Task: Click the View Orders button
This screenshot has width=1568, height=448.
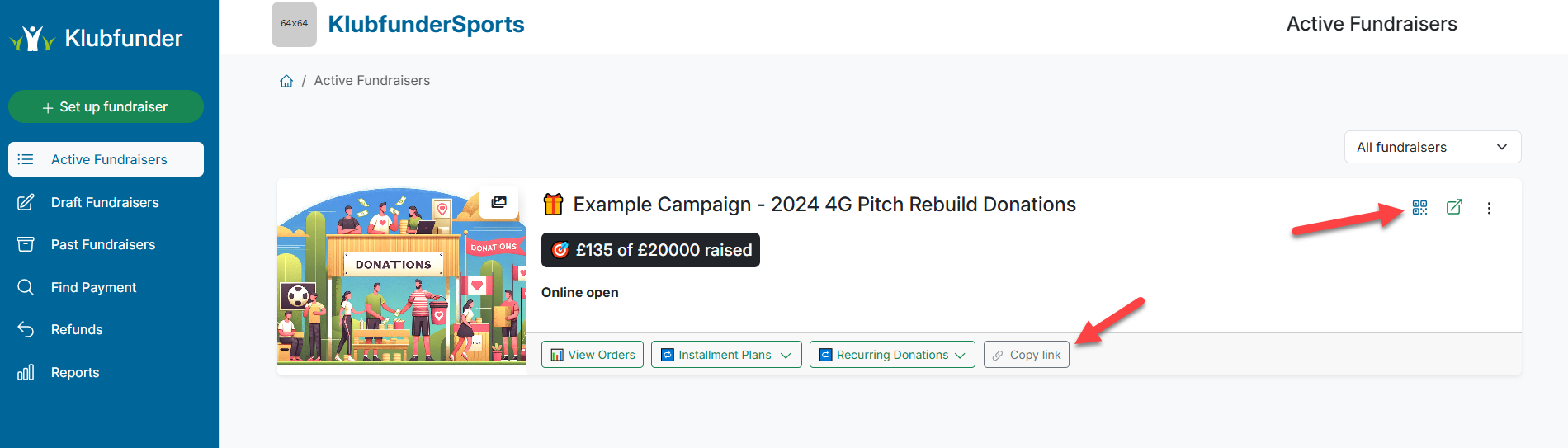Action: 593,355
